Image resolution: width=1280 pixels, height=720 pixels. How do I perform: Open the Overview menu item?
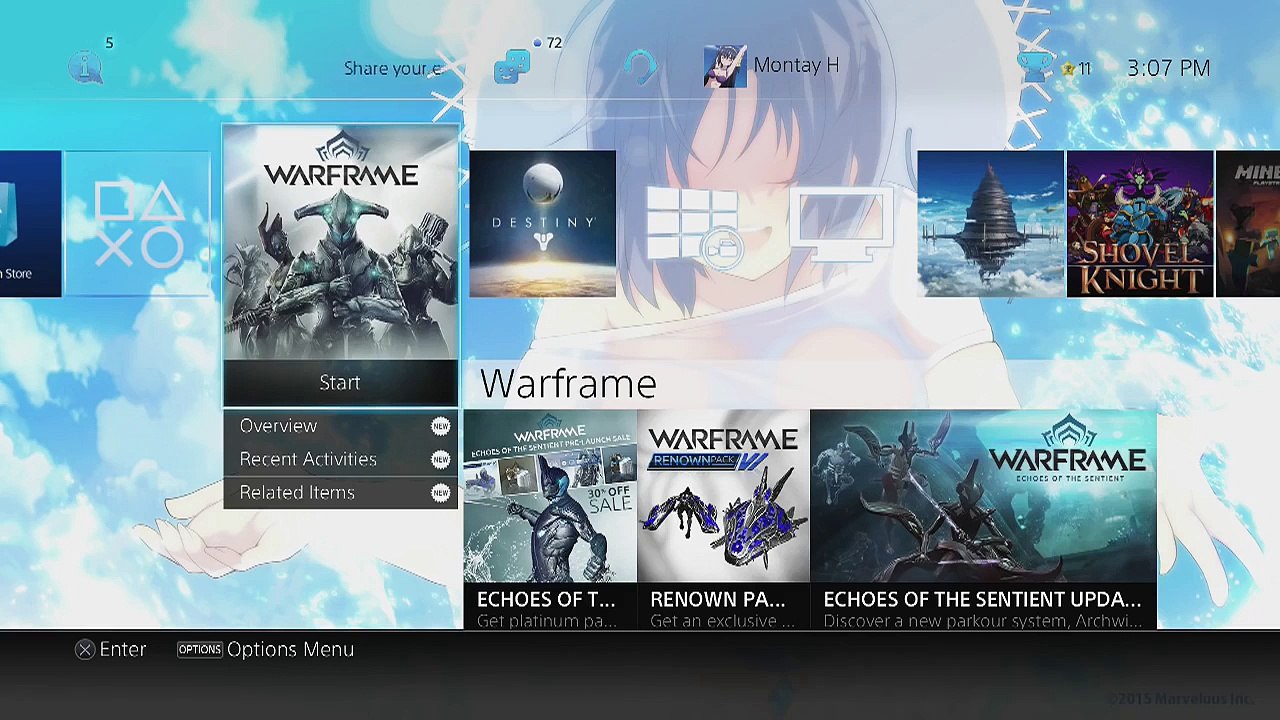[x=340, y=426]
